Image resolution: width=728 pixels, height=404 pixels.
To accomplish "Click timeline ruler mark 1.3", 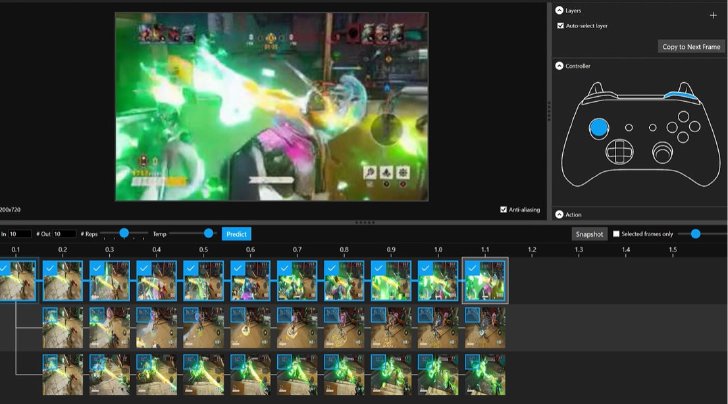I will click(x=578, y=249).
